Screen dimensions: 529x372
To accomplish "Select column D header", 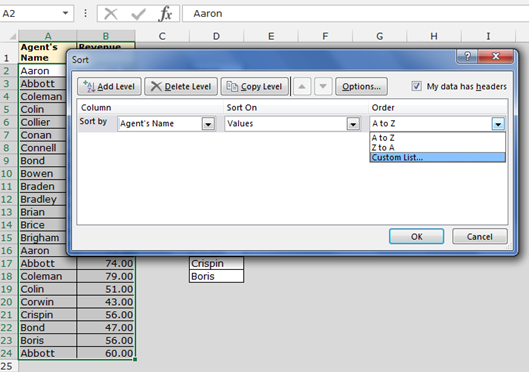I will tap(216, 36).
